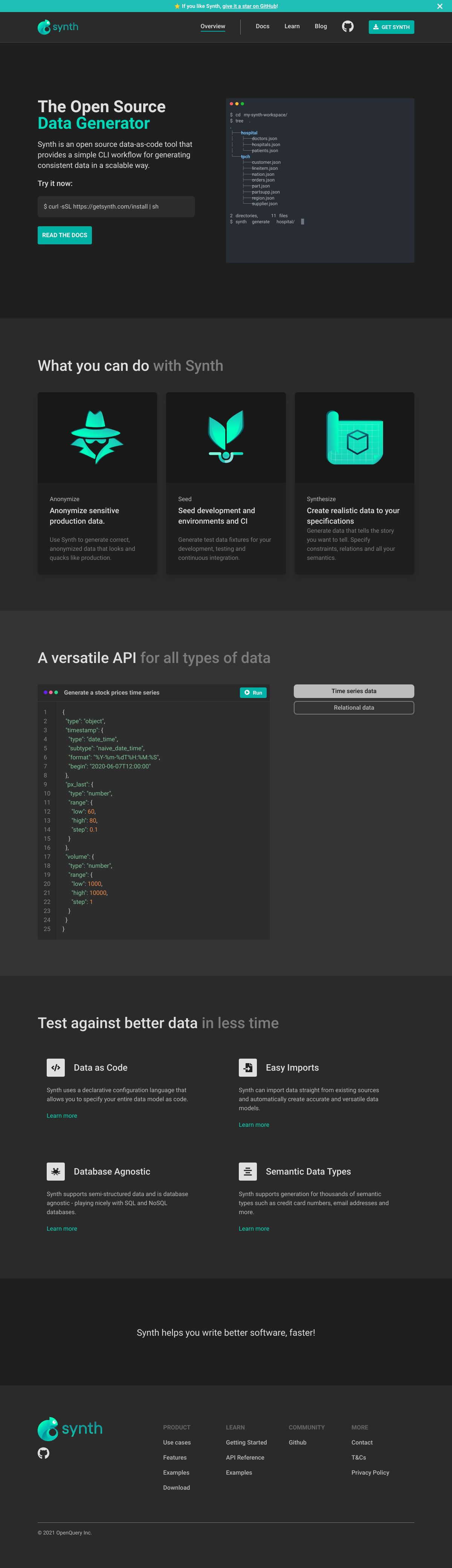Open 'Create realistic data to your specifications' heading
This screenshot has width=452, height=1568.
pyautogui.click(x=353, y=515)
